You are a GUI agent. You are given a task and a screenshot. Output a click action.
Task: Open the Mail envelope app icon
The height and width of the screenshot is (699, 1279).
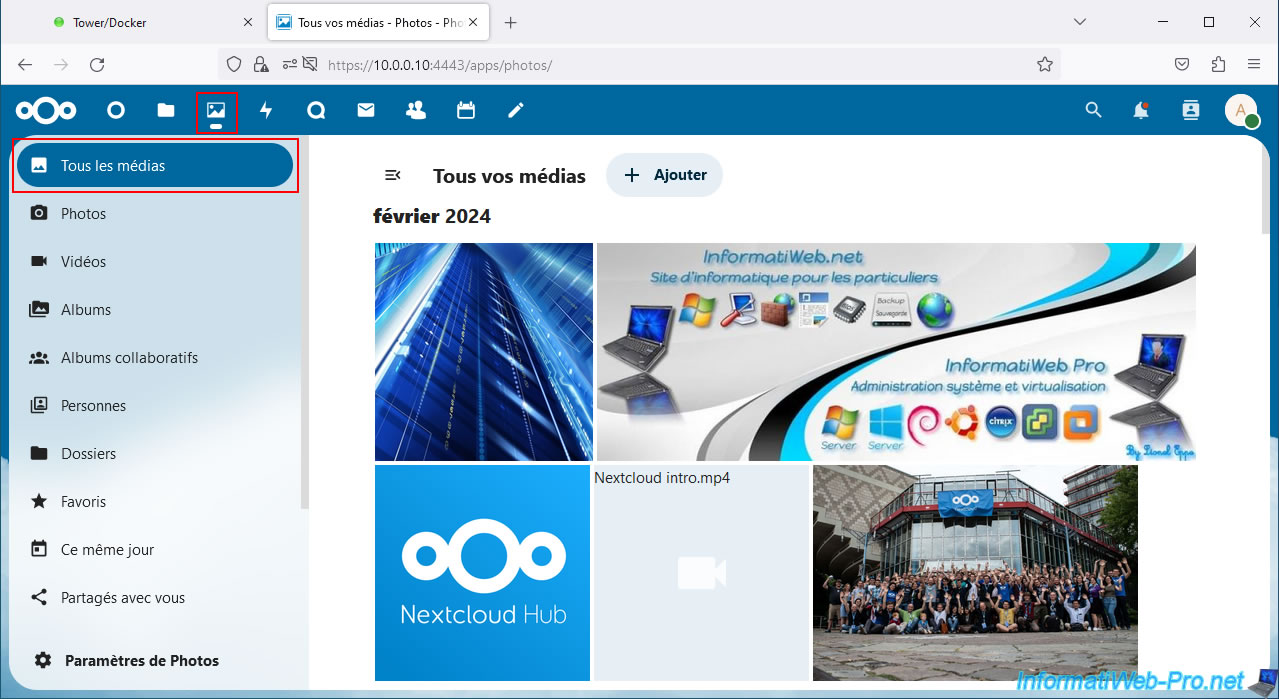366,111
